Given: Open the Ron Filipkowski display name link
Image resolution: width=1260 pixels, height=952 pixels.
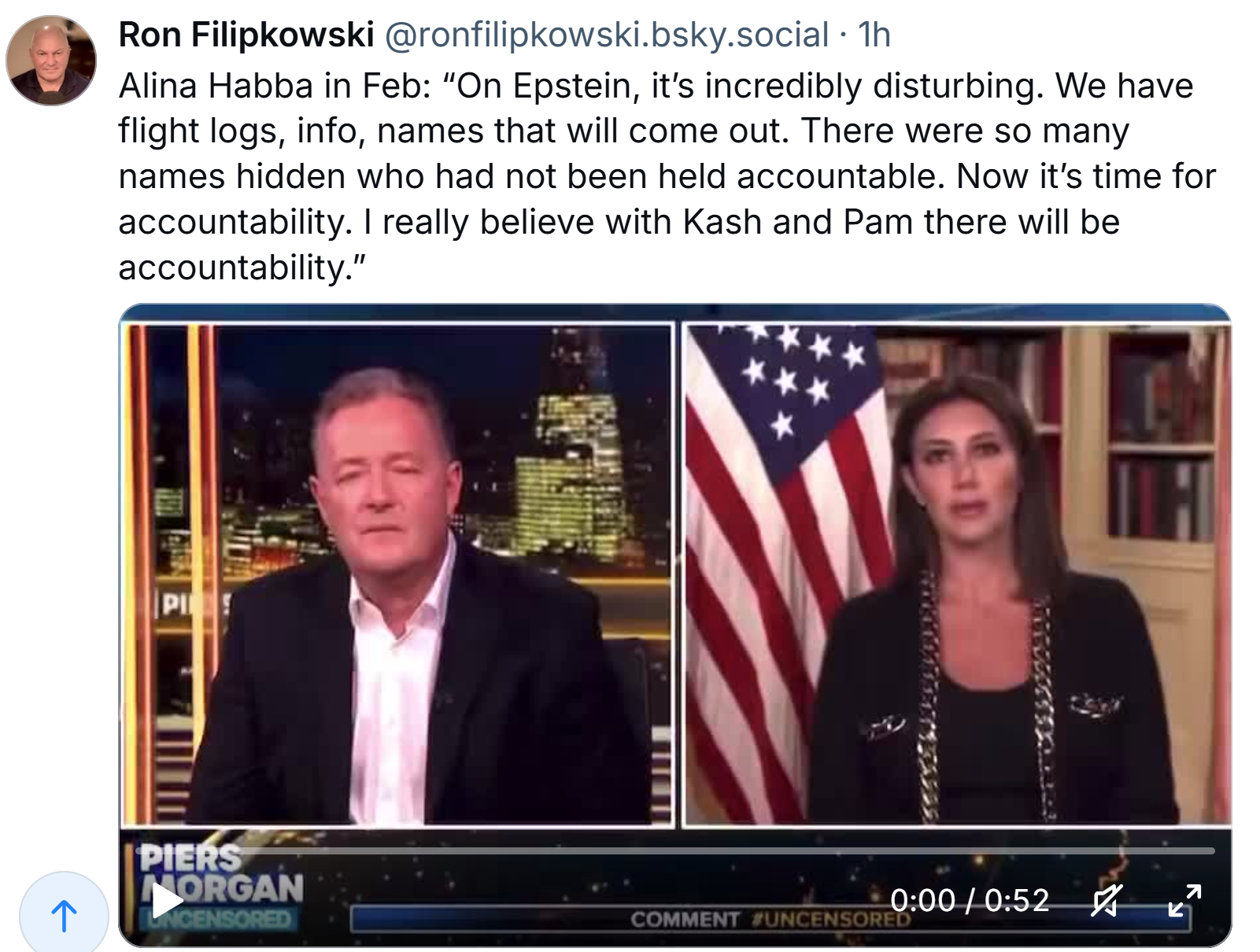Looking at the screenshot, I should point(246,35).
